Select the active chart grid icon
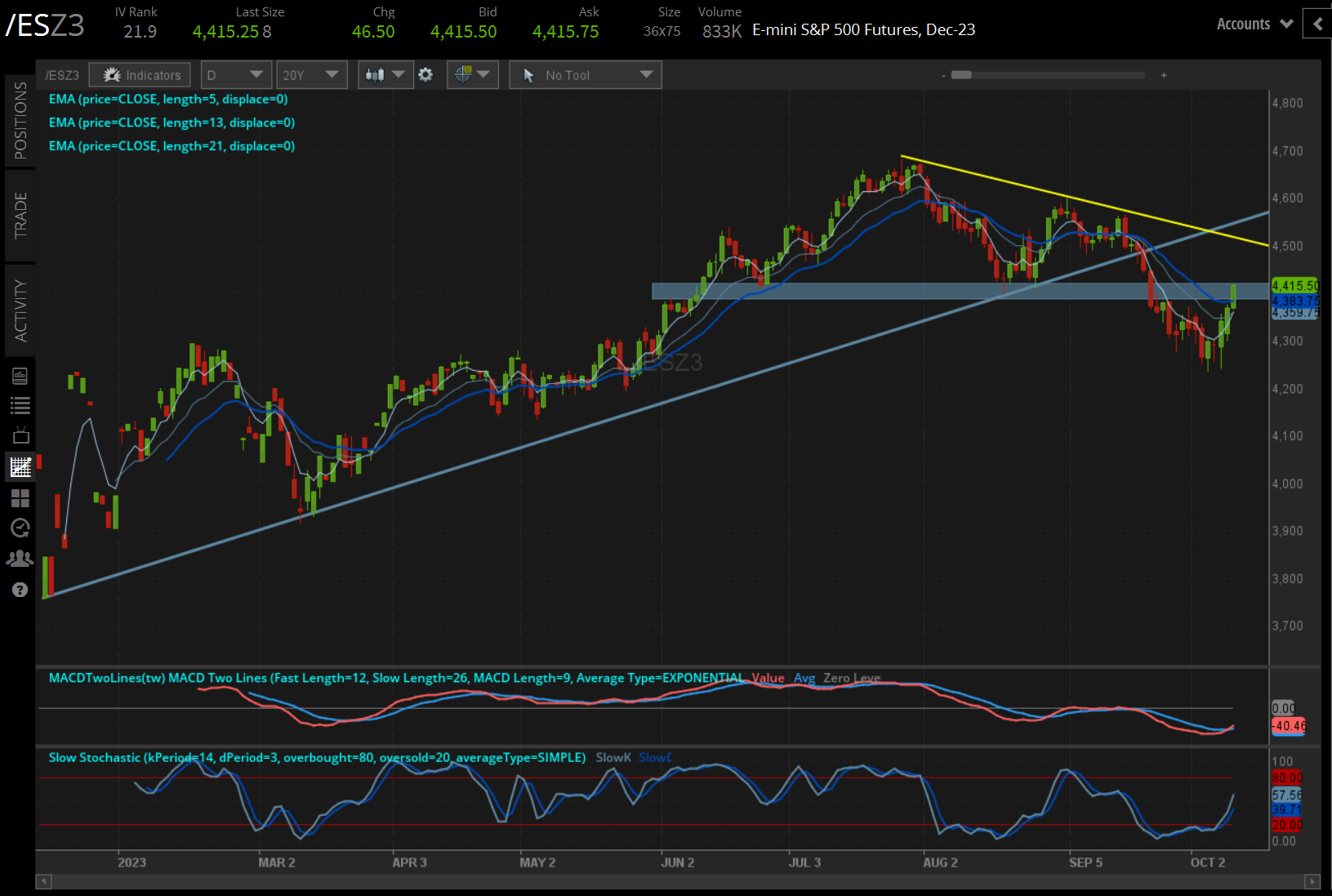1332x896 pixels. pos(20,466)
